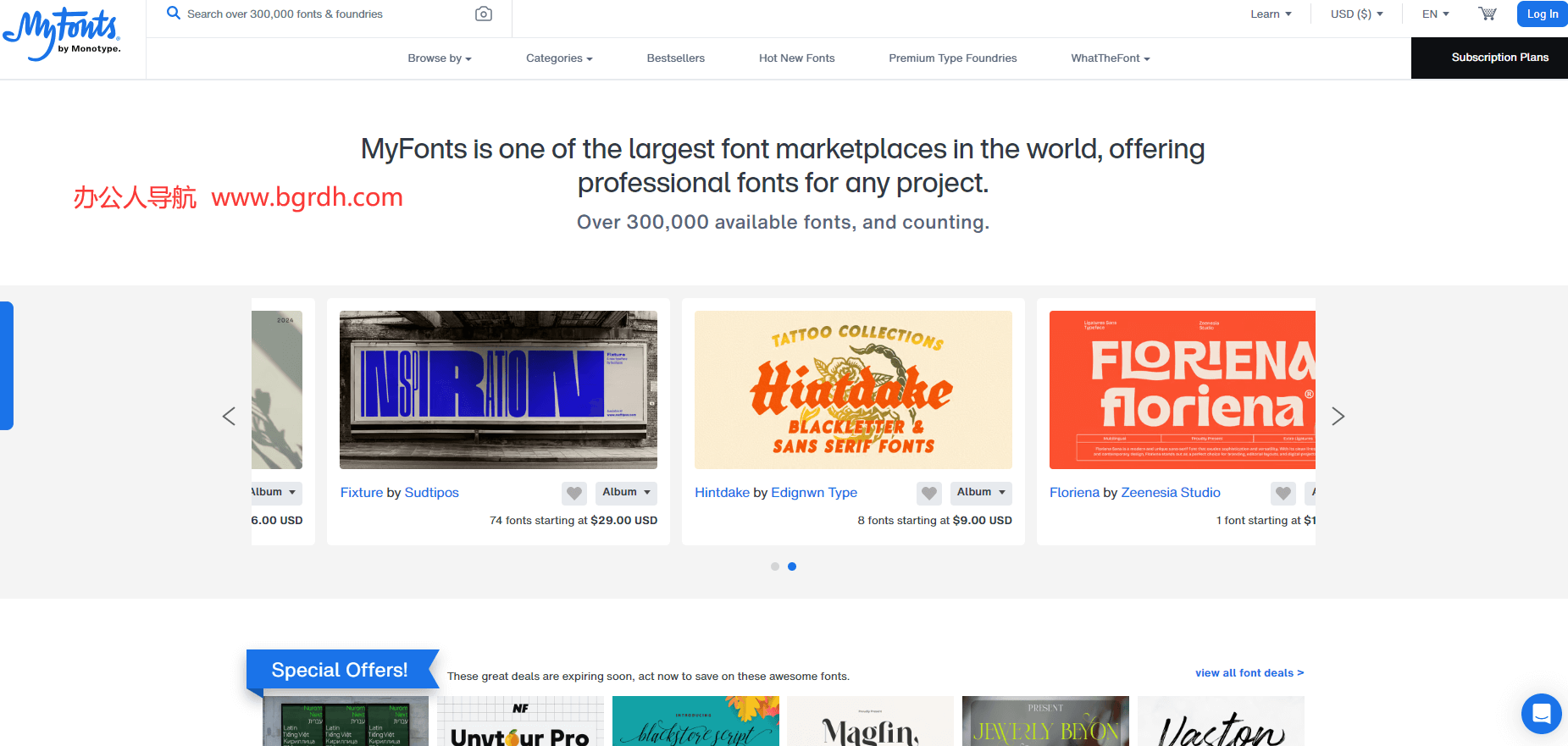Open the chat support bubble

[x=1541, y=714]
